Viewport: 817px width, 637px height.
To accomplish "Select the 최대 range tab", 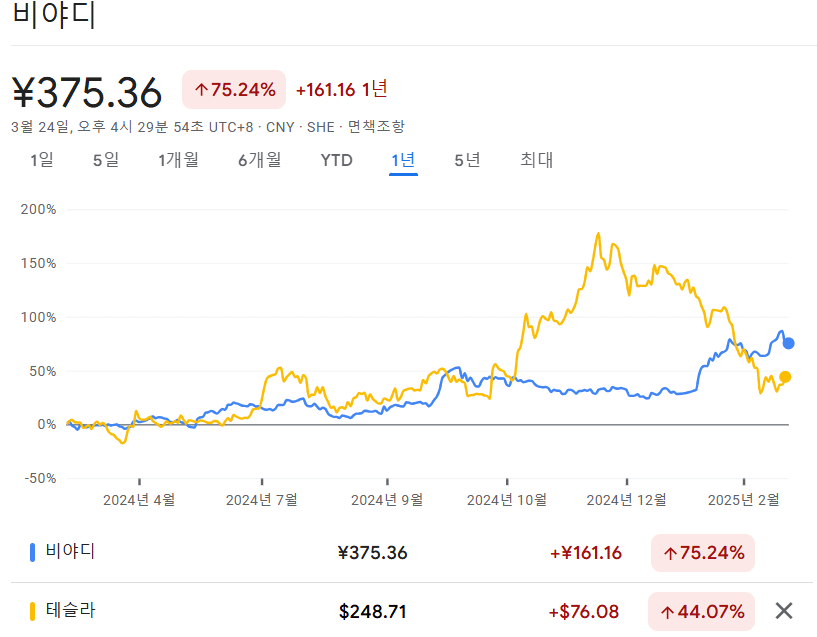I will click(x=537, y=160).
